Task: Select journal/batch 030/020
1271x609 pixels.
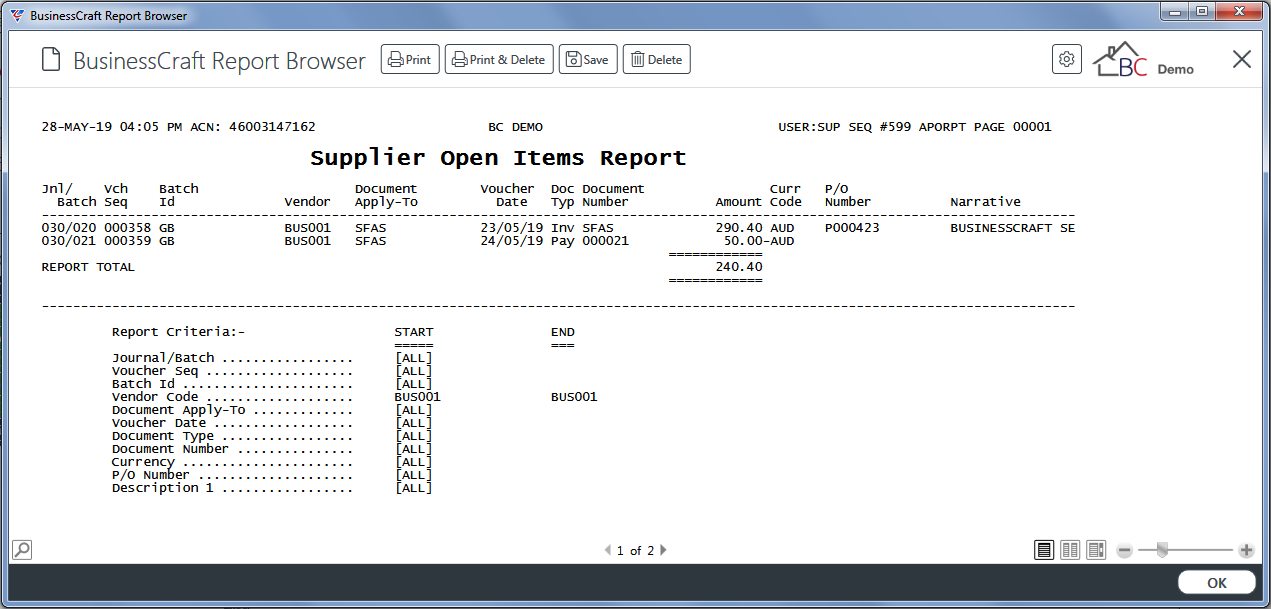Action: [x=68, y=228]
